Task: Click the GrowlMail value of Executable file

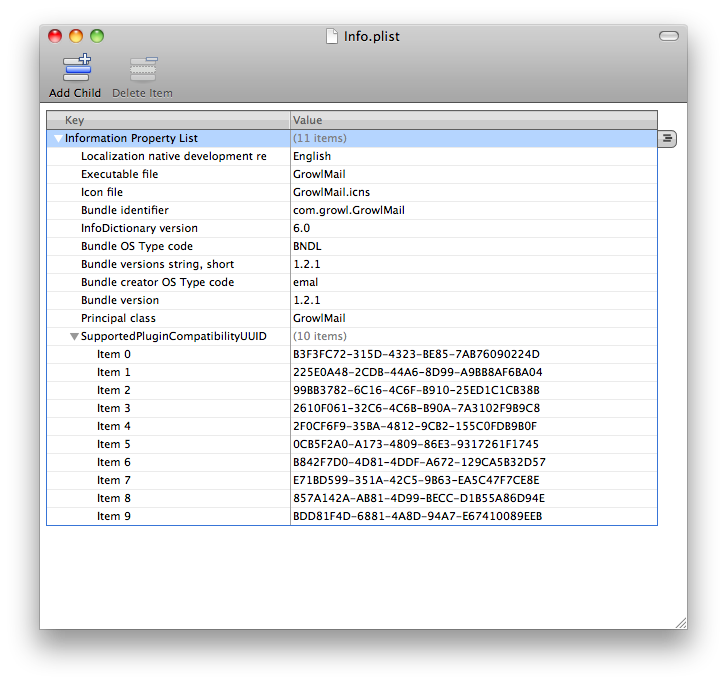Action: (x=319, y=174)
